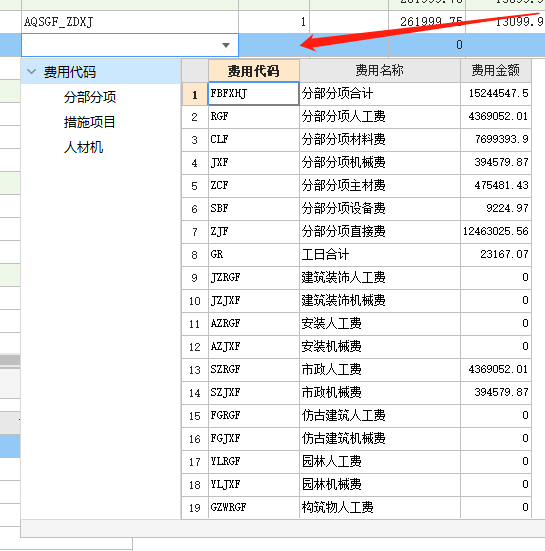Select the AZJXF code cell
Viewport: 545px width, 551px height.
point(254,346)
